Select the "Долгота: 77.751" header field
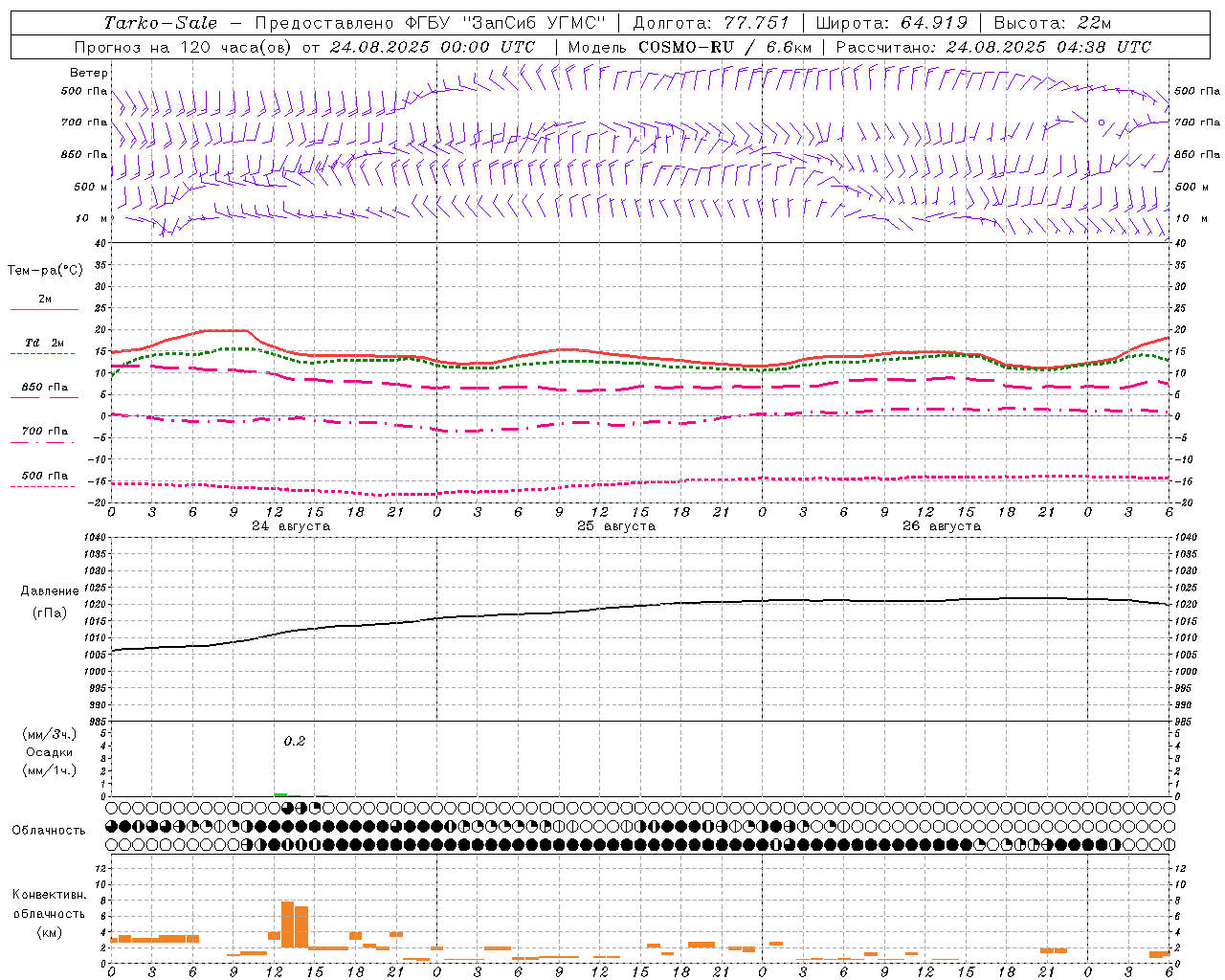The image size is (1225, 980). pyautogui.click(x=711, y=23)
